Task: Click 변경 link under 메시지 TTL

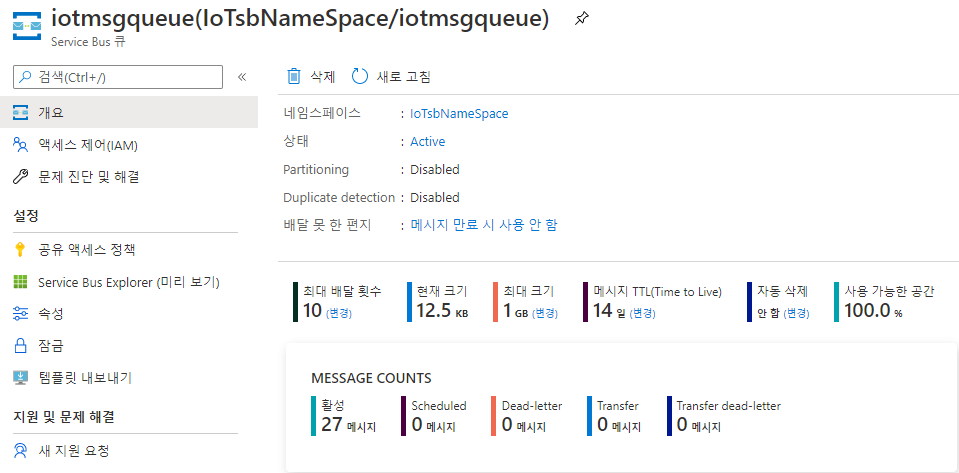Action: pyautogui.click(x=642, y=313)
